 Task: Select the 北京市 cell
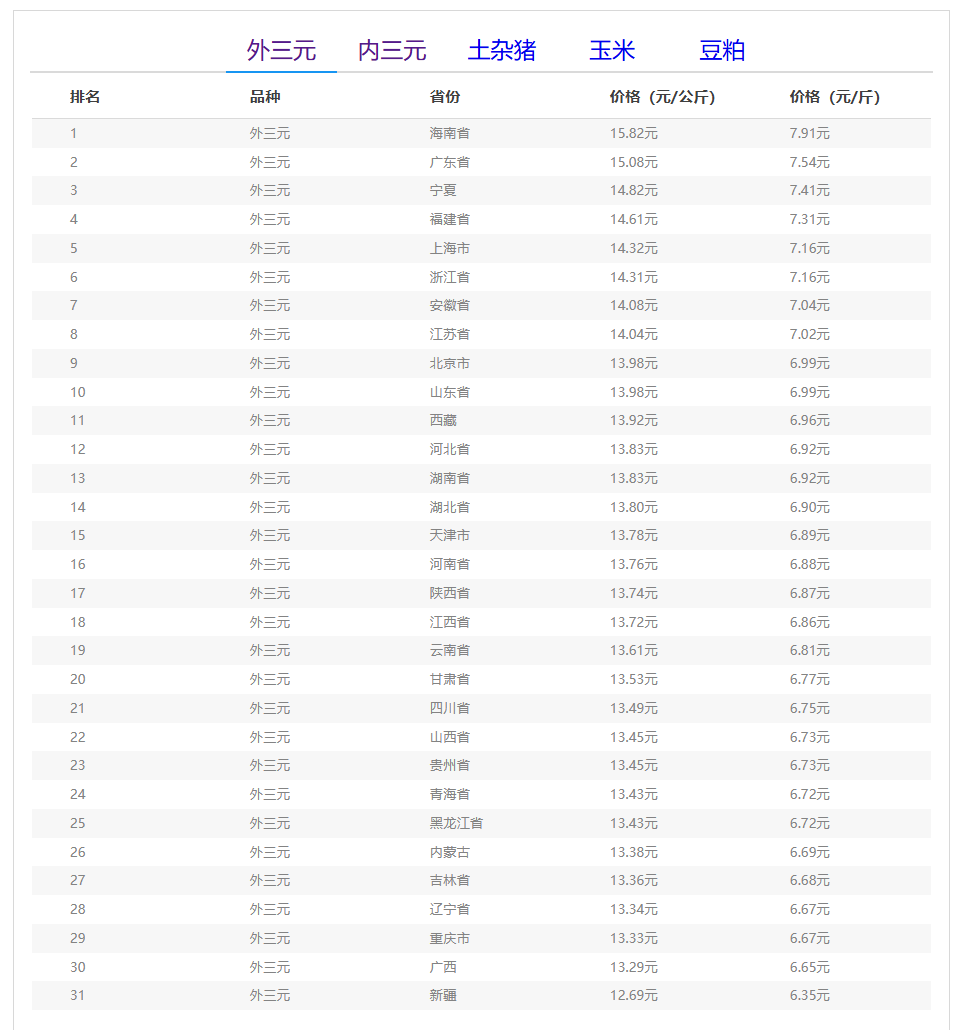click(450, 363)
